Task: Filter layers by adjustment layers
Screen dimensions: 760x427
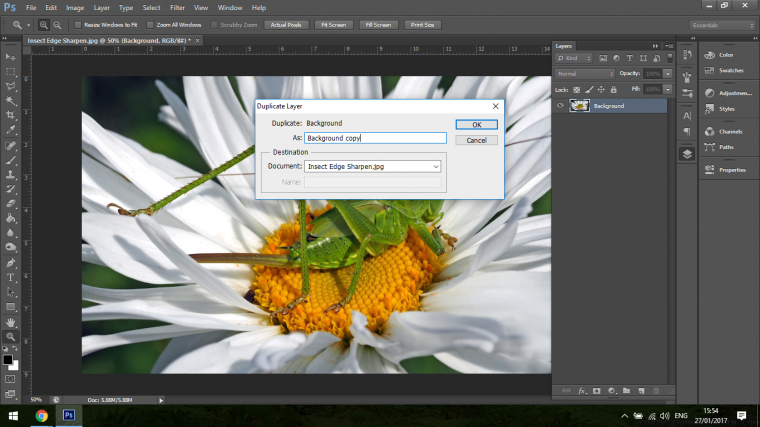Action: 616,58
